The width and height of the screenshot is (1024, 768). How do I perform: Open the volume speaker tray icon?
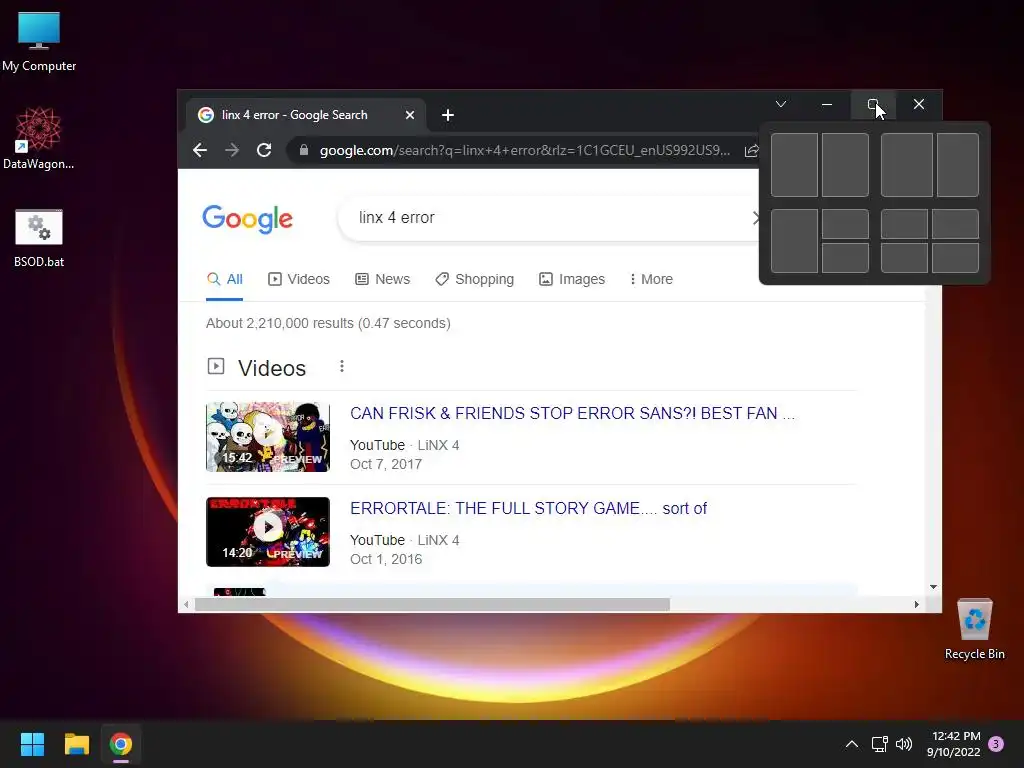click(904, 744)
